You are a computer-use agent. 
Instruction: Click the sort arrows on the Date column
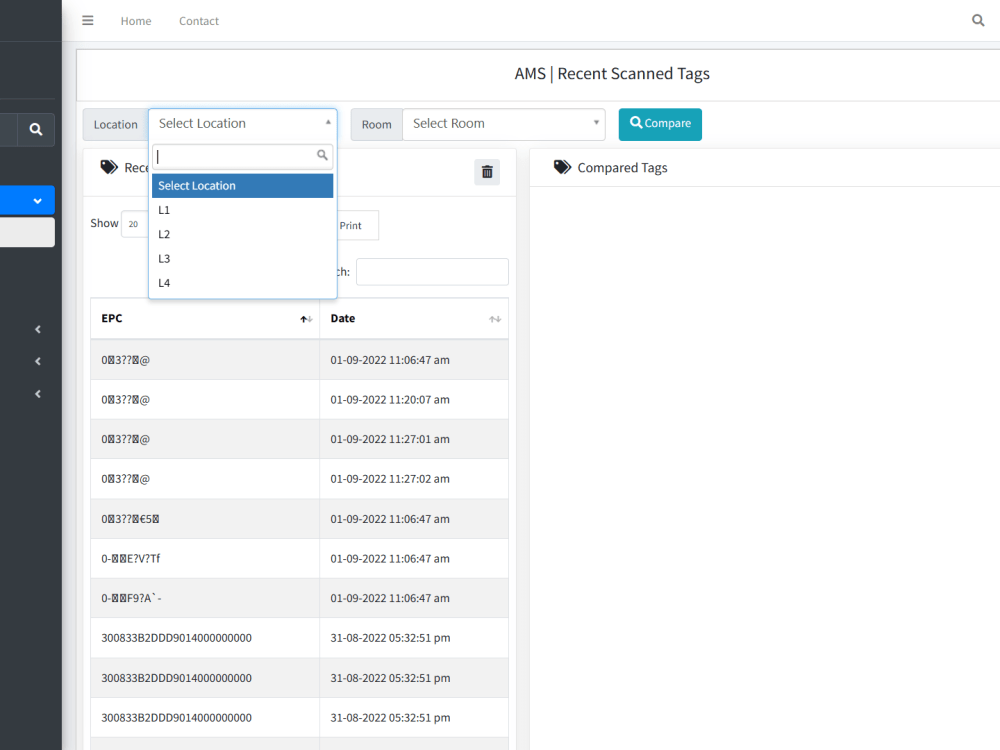point(494,318)
